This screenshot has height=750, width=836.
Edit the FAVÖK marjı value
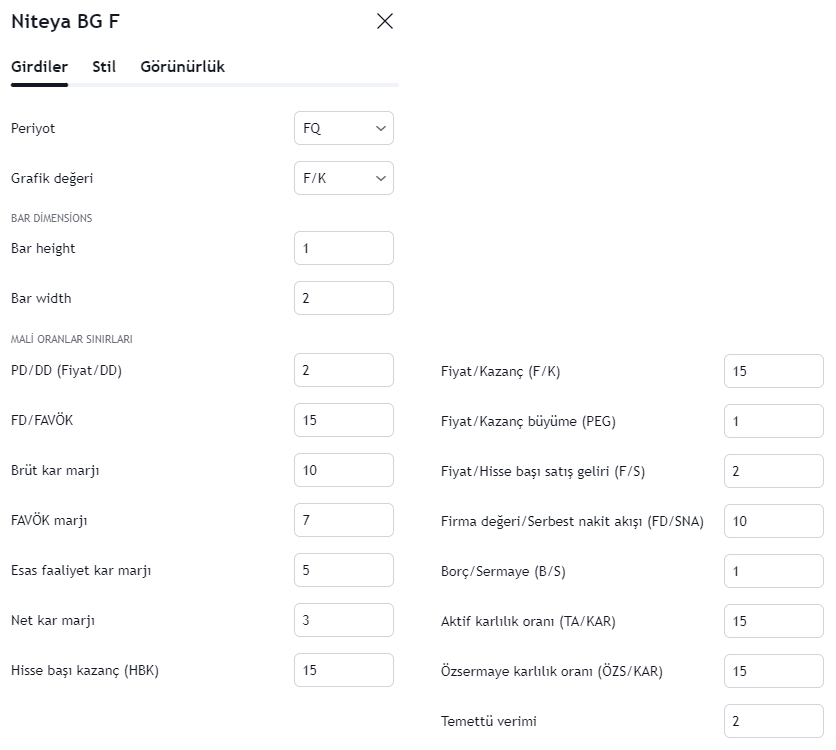pos(343,520)
